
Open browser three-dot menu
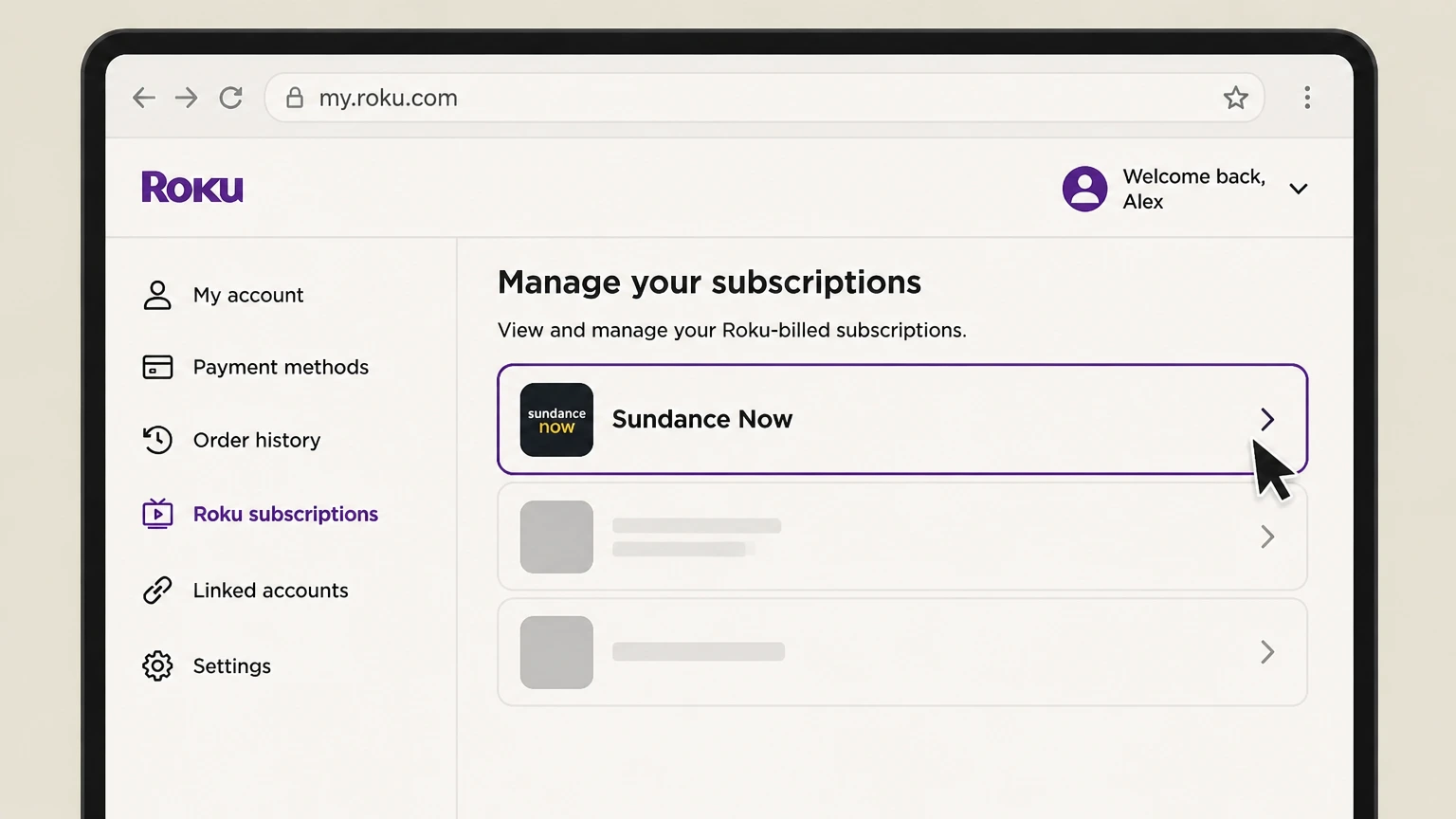click(x=1307, y=98)
